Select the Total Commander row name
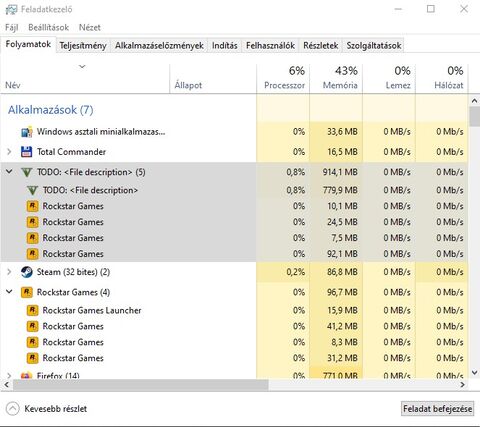The width and height of the screenshot is (480, 427). [x=71, y=152]
